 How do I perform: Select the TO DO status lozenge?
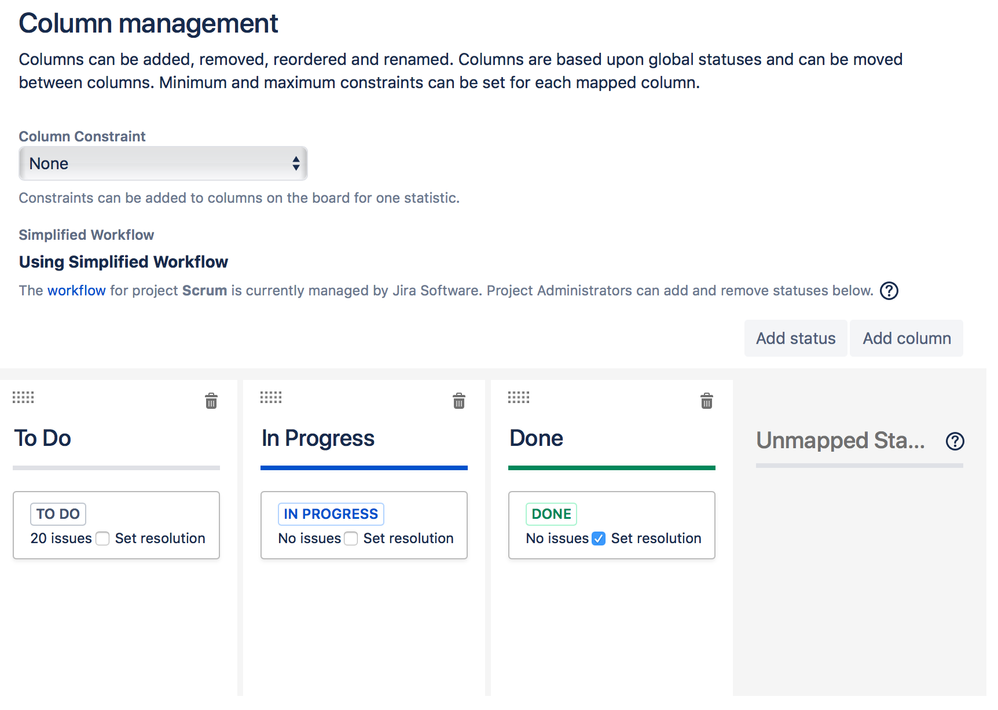pyautogui.click(x=58, y=514)
